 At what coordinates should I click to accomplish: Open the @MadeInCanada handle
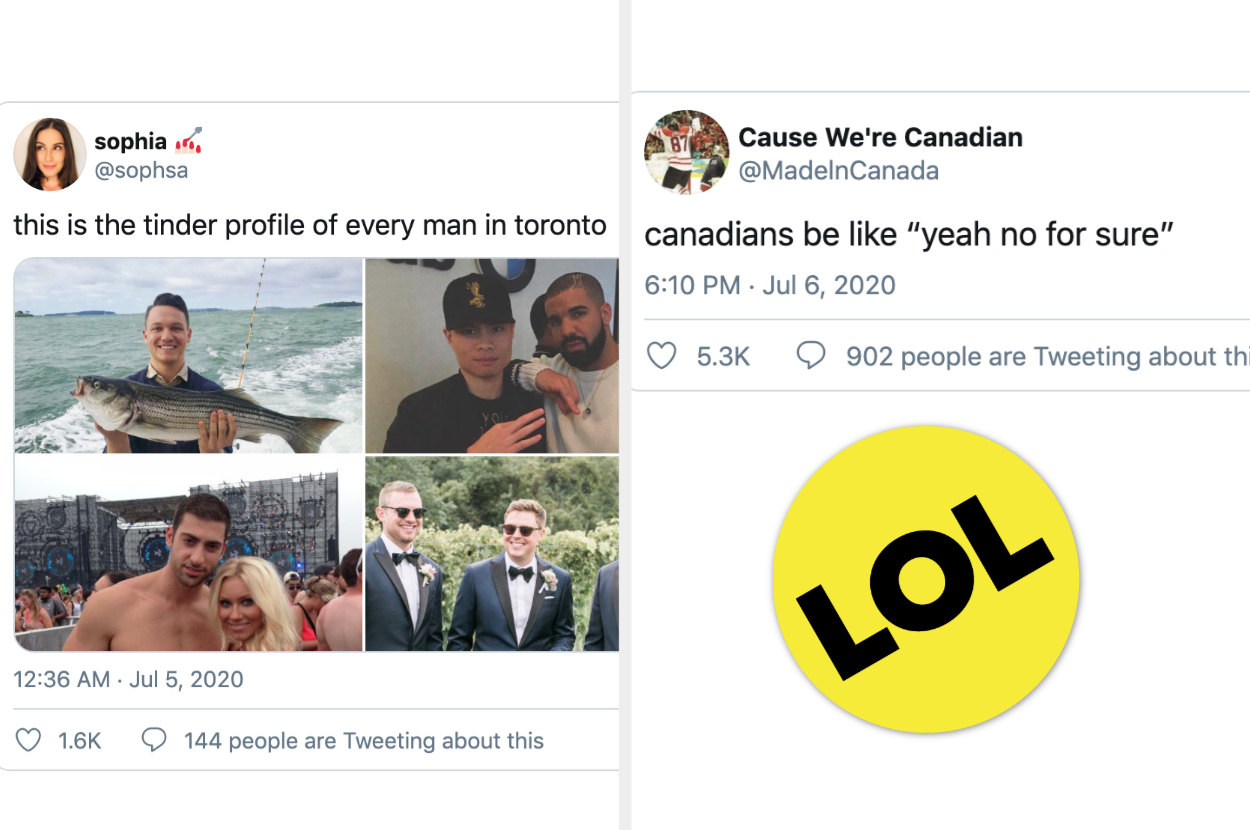pos(838,171)
